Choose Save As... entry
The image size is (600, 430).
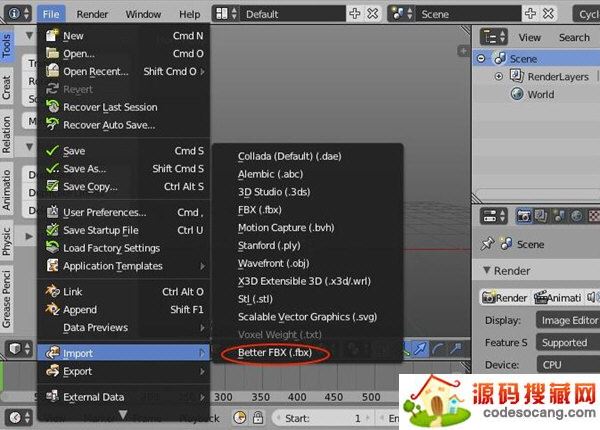(124, 169)
